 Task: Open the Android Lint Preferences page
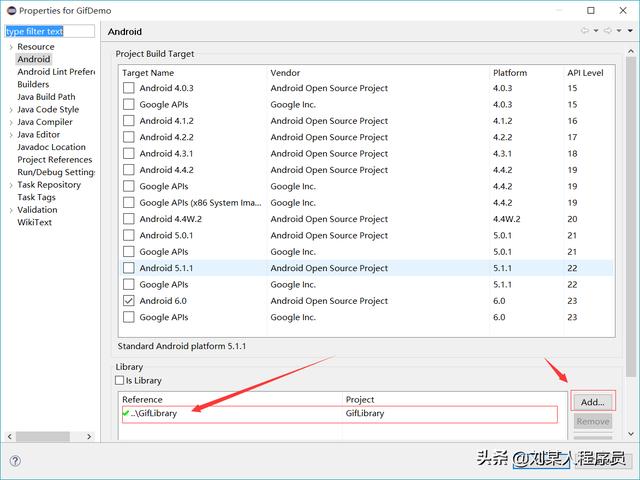pos(56,72)
